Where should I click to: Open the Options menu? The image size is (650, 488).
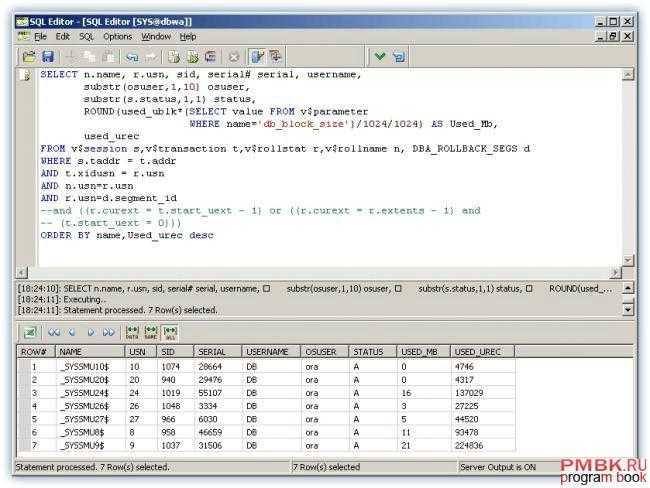click(117, 37)
